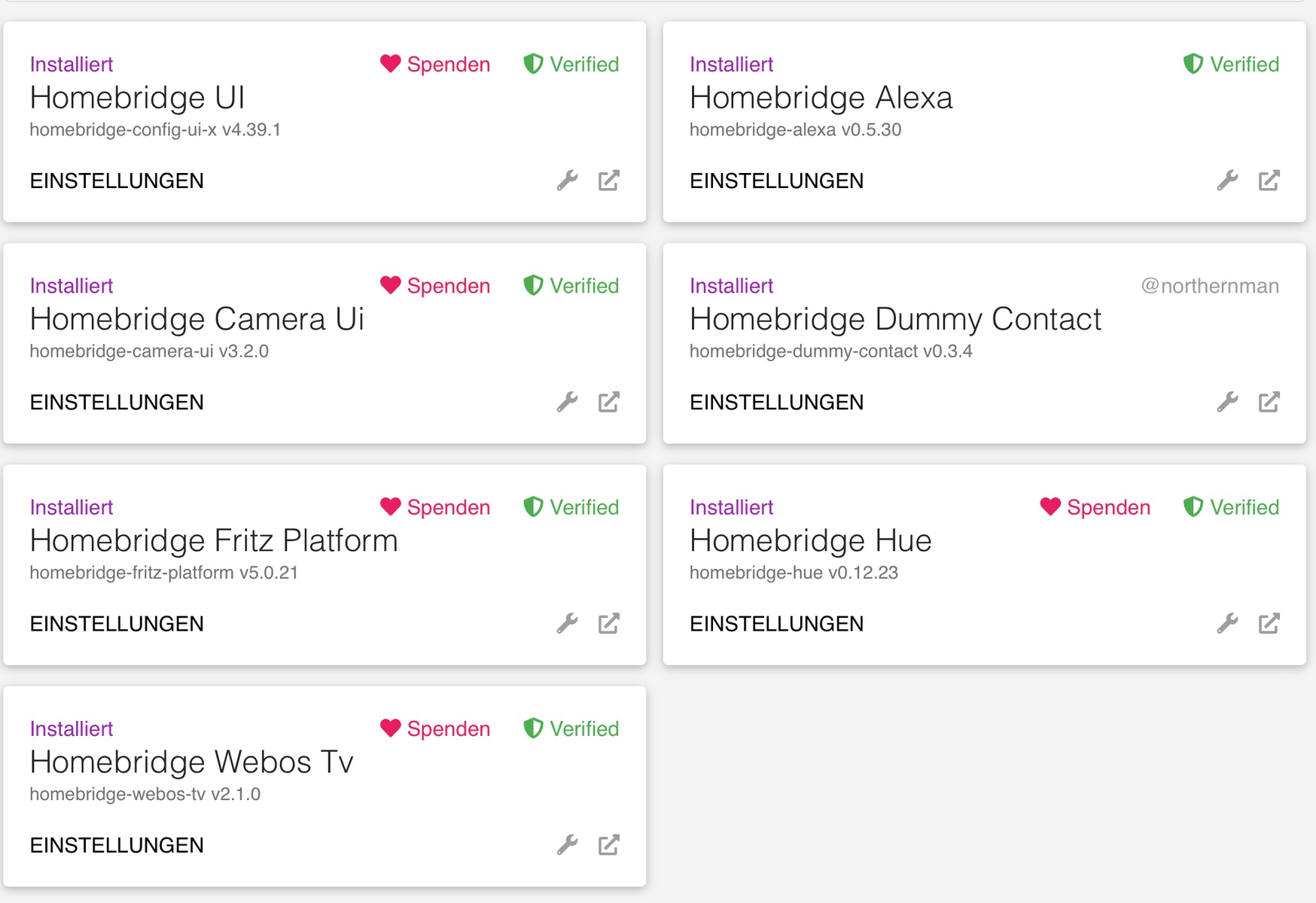Open EINSTELLUNGEN for Homebridge UI

117,181
